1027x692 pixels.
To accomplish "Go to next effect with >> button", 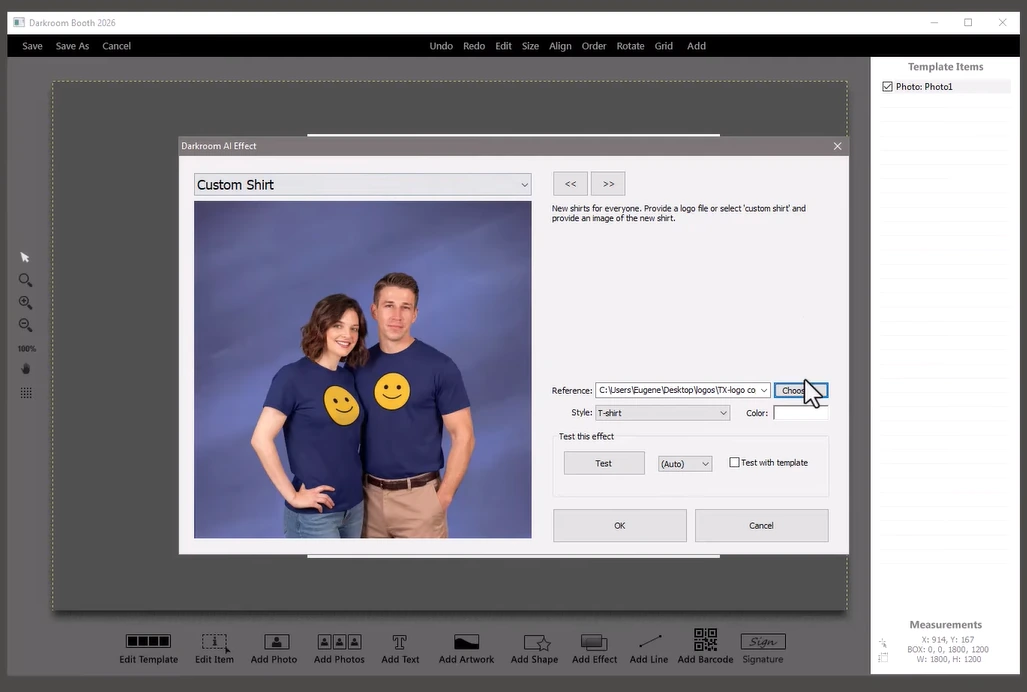I will click(x=608, y=184).
